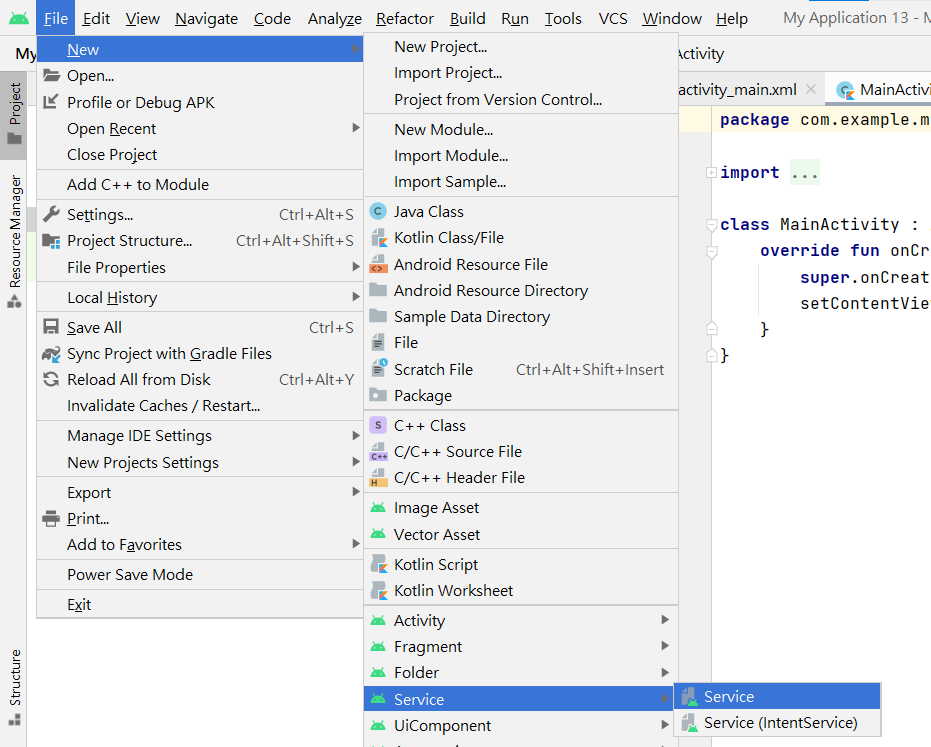This screenshot has height=747, width=931.
Task: Click Close Project in File menu
Action: [200, 154]
